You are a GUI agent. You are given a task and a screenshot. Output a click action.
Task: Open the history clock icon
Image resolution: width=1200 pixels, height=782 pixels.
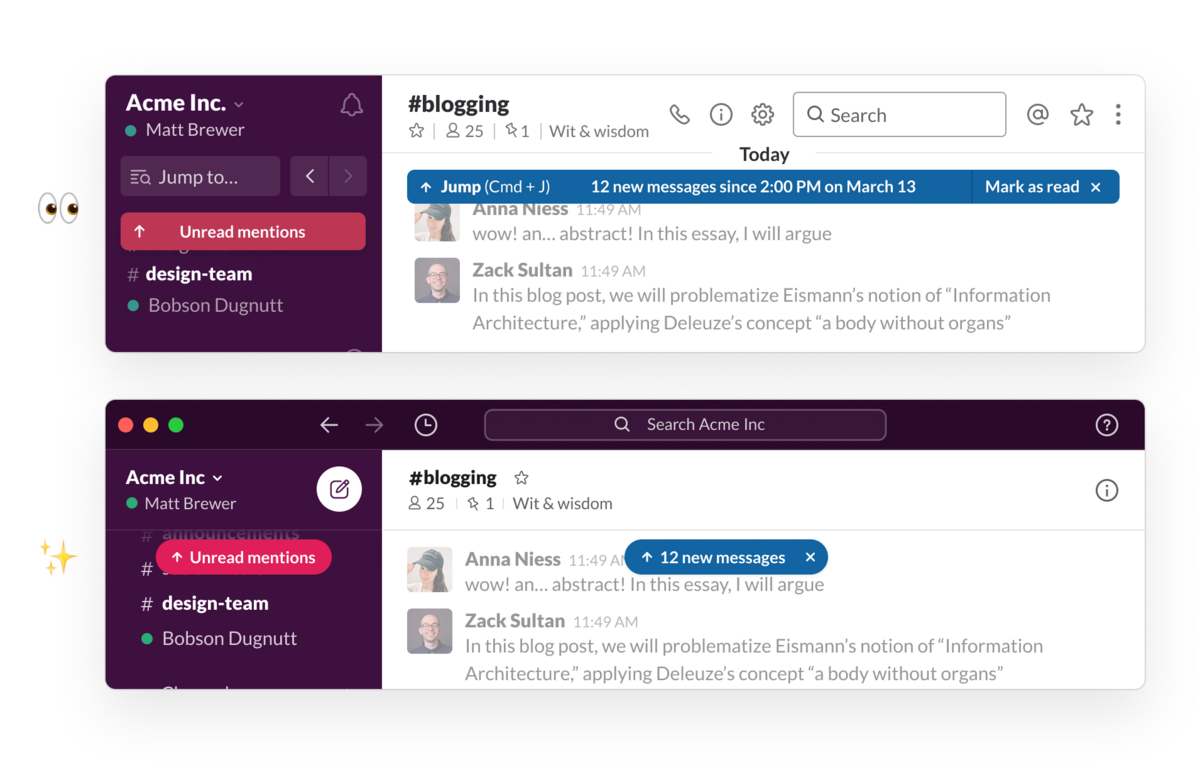426,425
